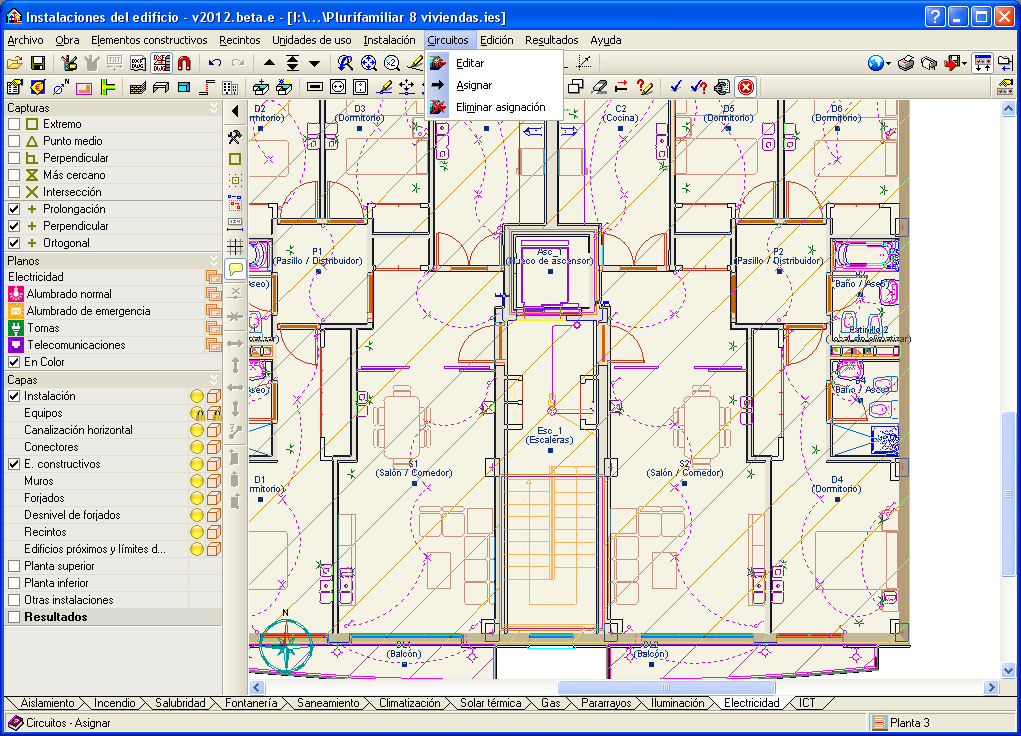Select the Alumbrado de emergencia plan
Screen dimensions: 1021x736
(x=88, y=311)
